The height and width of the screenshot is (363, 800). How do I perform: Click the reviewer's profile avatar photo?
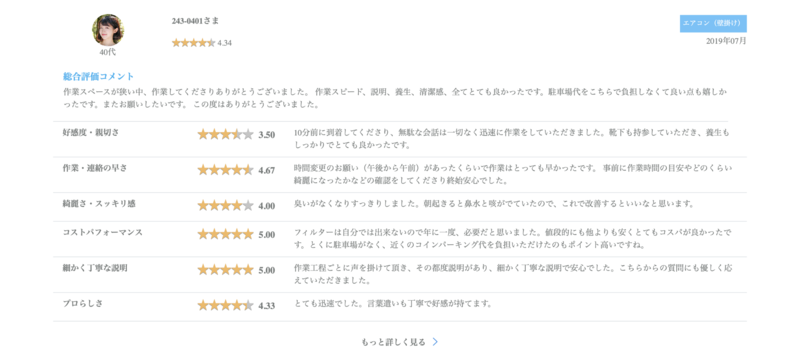pos(108,30)
